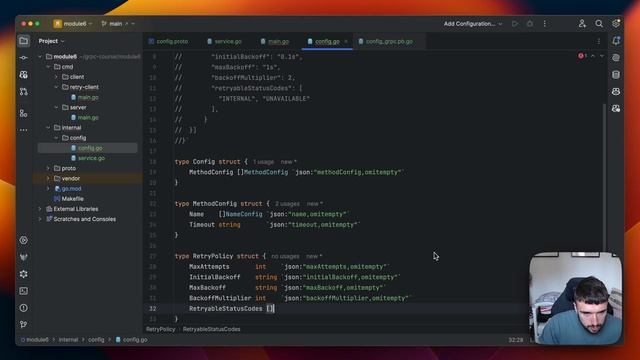The image size is (640, 360).
Task: Click the error indicator in editor corner
Action: 582,56
